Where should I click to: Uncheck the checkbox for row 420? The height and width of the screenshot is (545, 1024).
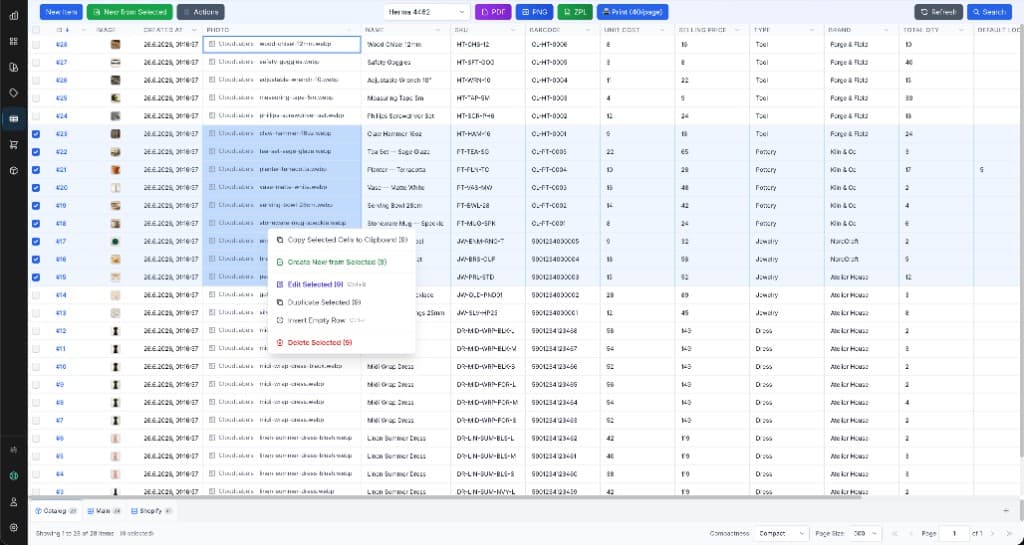tap(36, 187)
